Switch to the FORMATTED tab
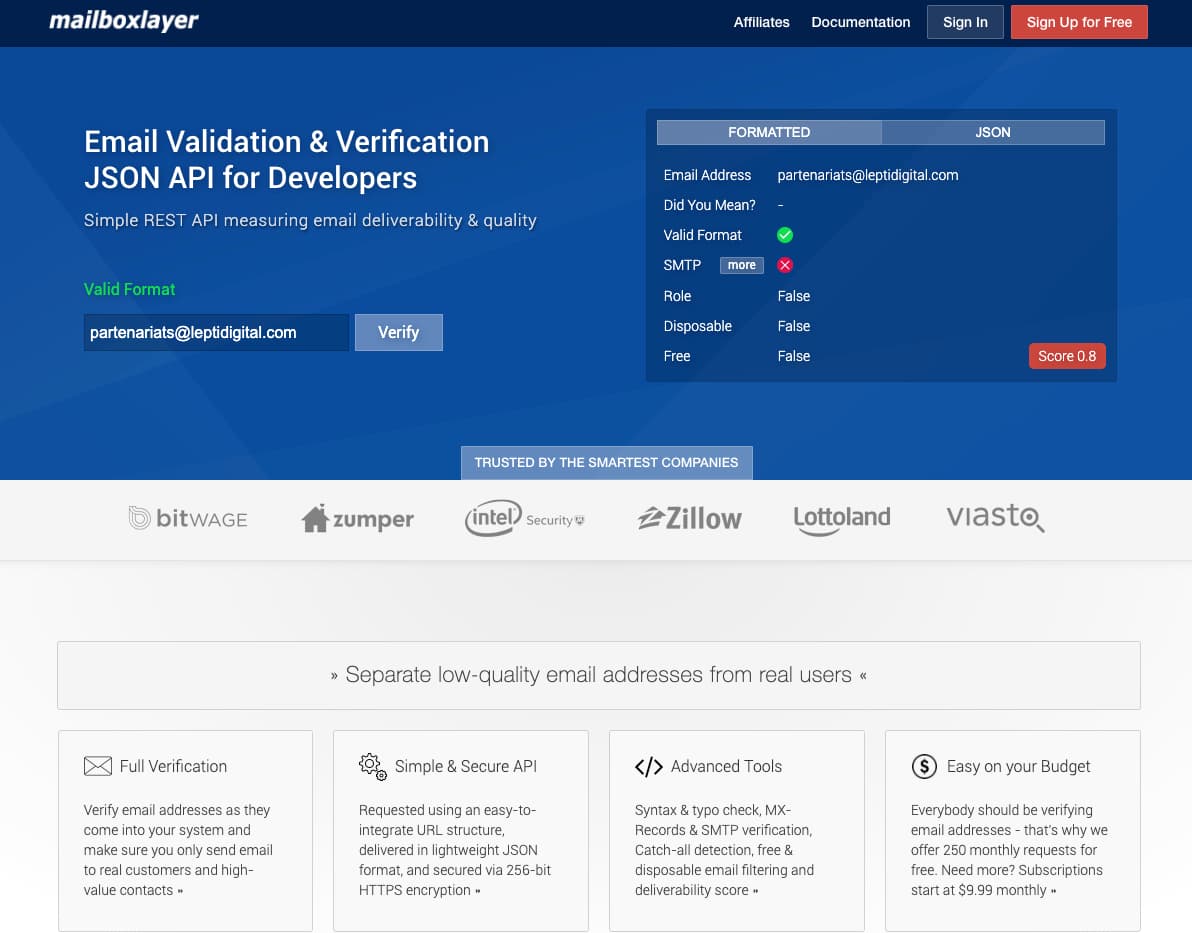 coord(768,132)
